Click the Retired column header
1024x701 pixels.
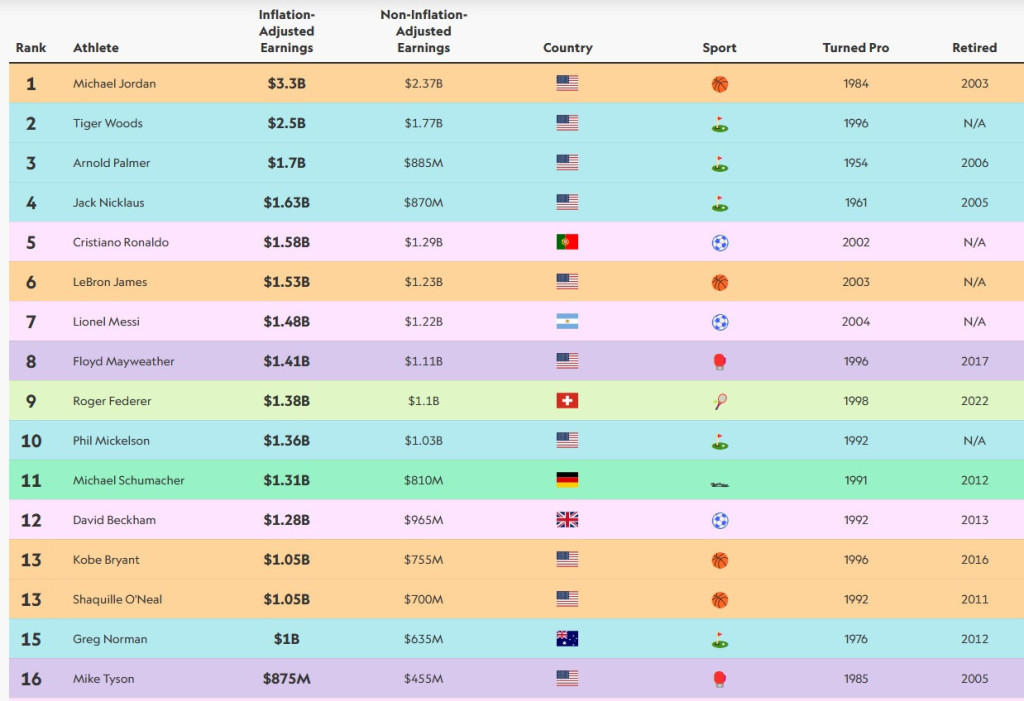(x=974, y=48)
